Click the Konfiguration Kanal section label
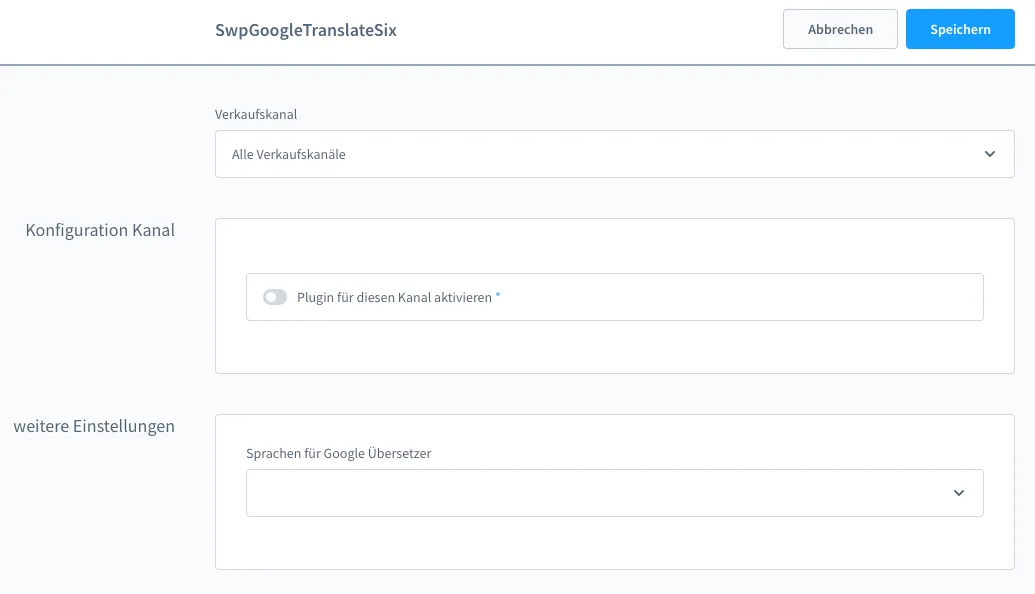The width and height of the screenshot is (1035, 594). tap(100, 230)
